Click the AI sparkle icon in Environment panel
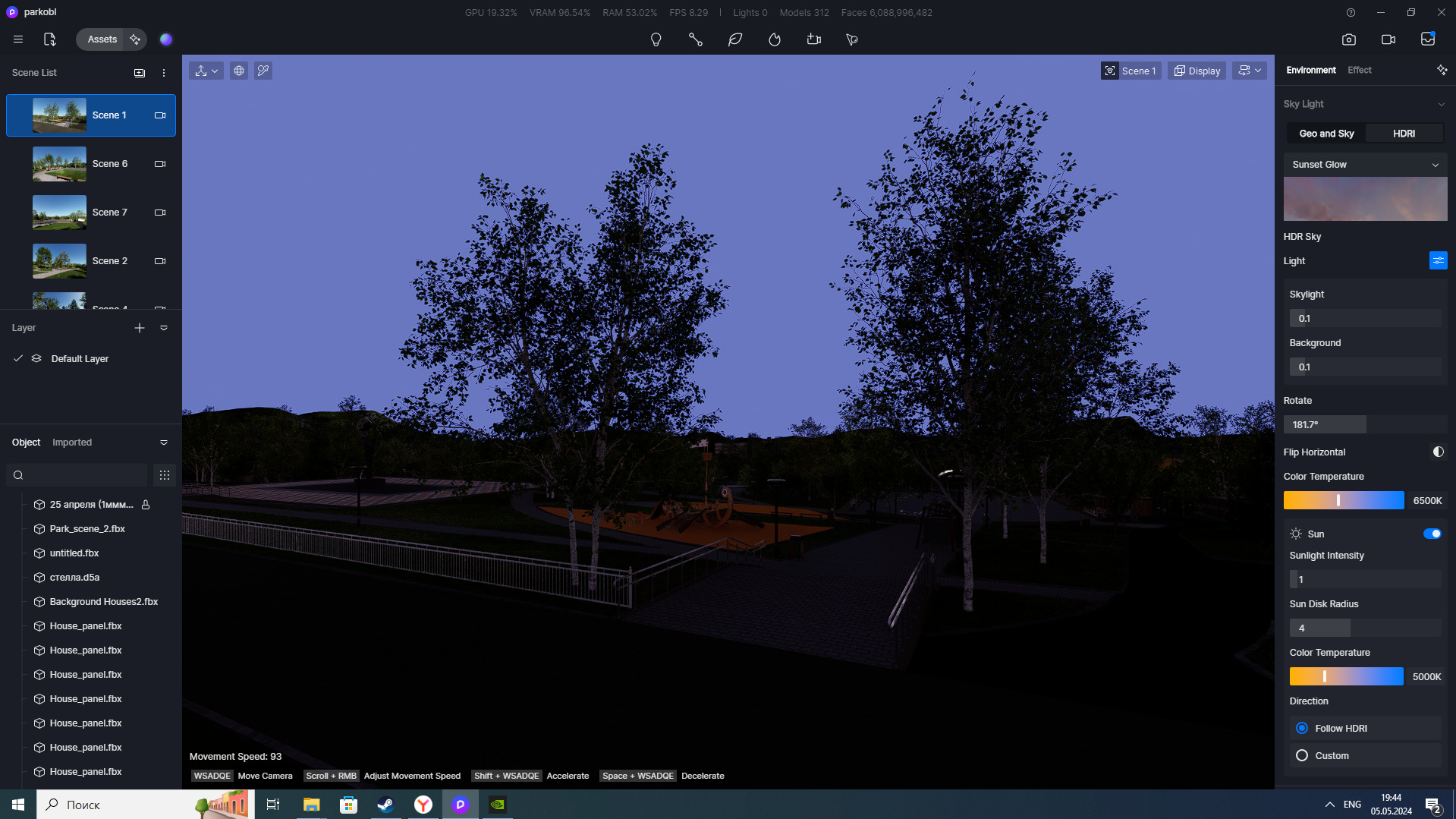This screenshot has height=819, width=1456. 1442,70
